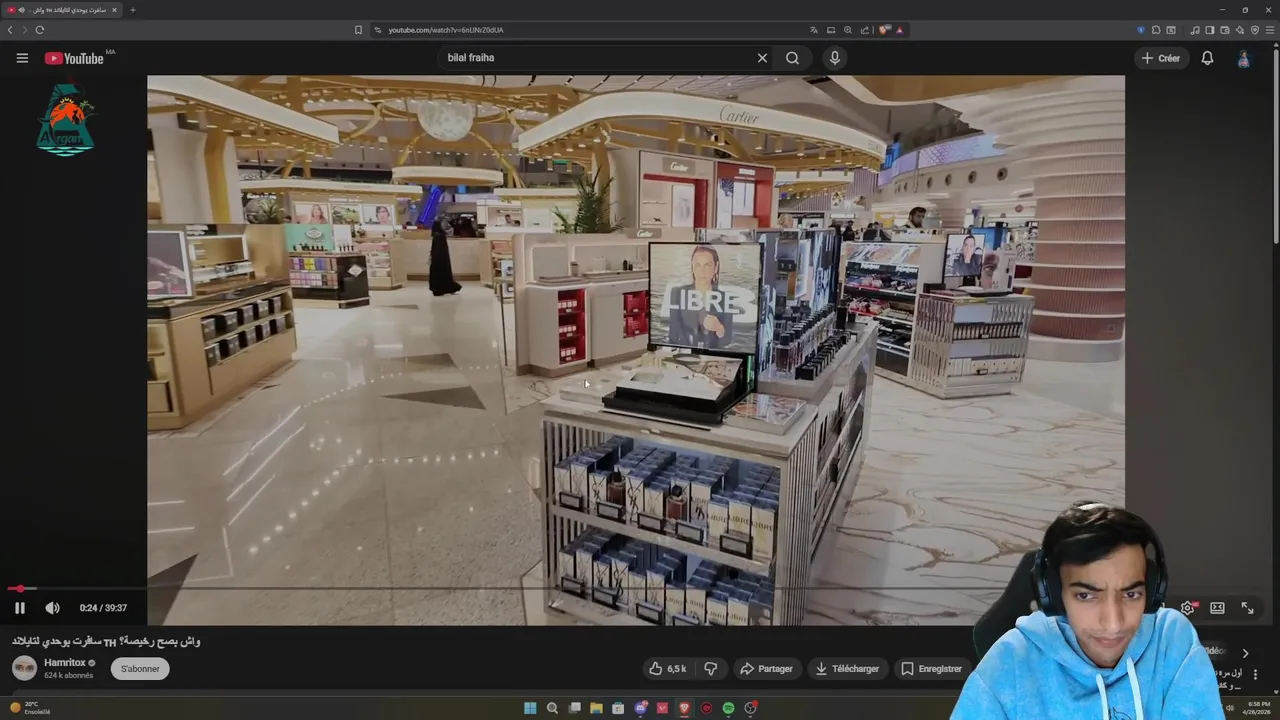Submit search with the magnifier icon
This screenshot has width=1280, height=720.
coord(792,58)
